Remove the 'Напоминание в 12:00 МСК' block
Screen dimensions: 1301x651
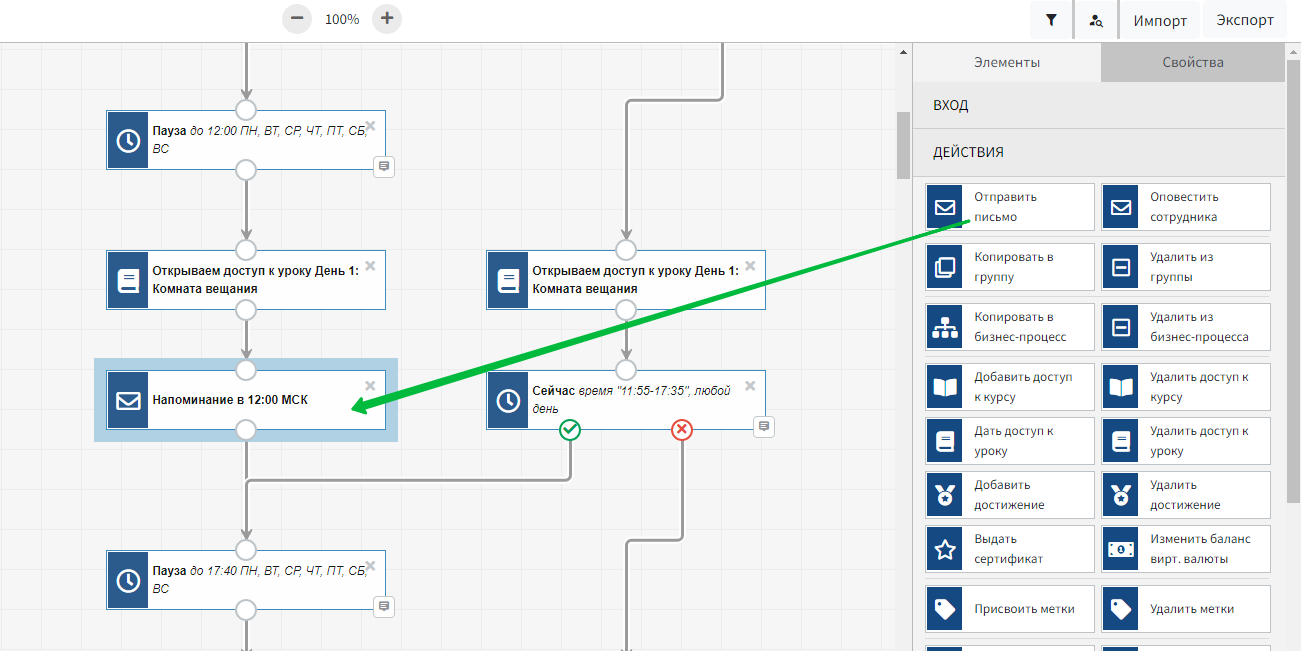click(370, 386)
